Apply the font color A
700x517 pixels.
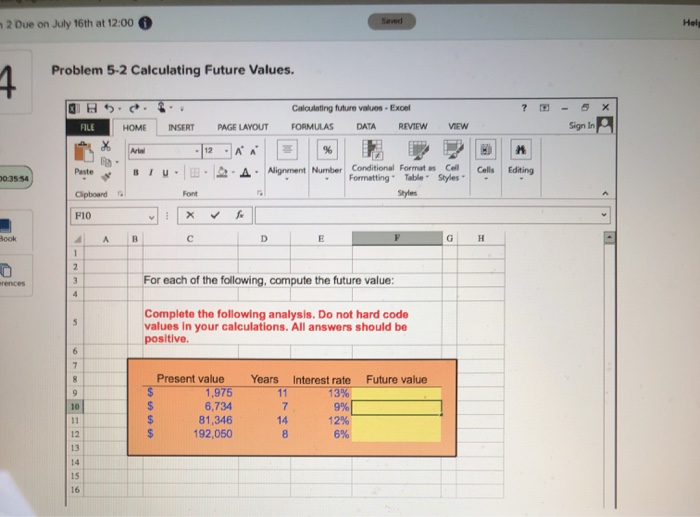tap(245, 172)
